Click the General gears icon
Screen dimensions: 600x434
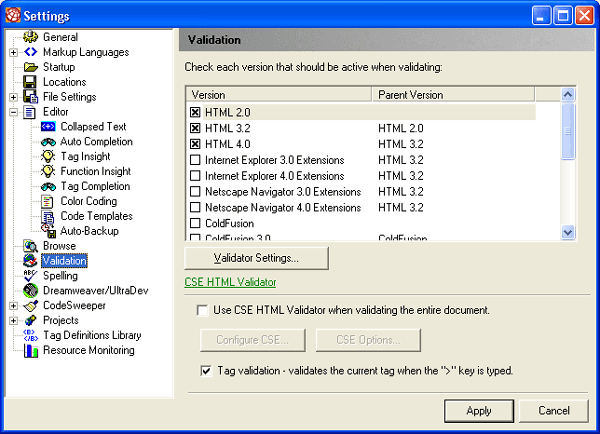coord(30,37)
